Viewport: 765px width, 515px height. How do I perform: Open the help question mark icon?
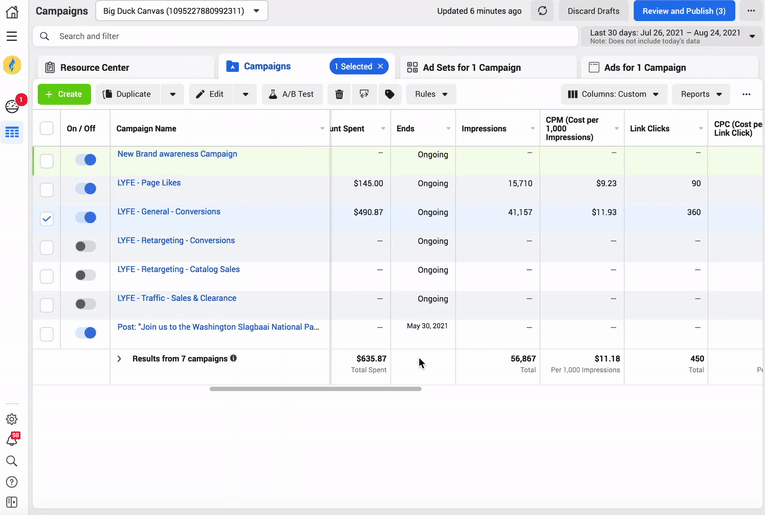12,482
